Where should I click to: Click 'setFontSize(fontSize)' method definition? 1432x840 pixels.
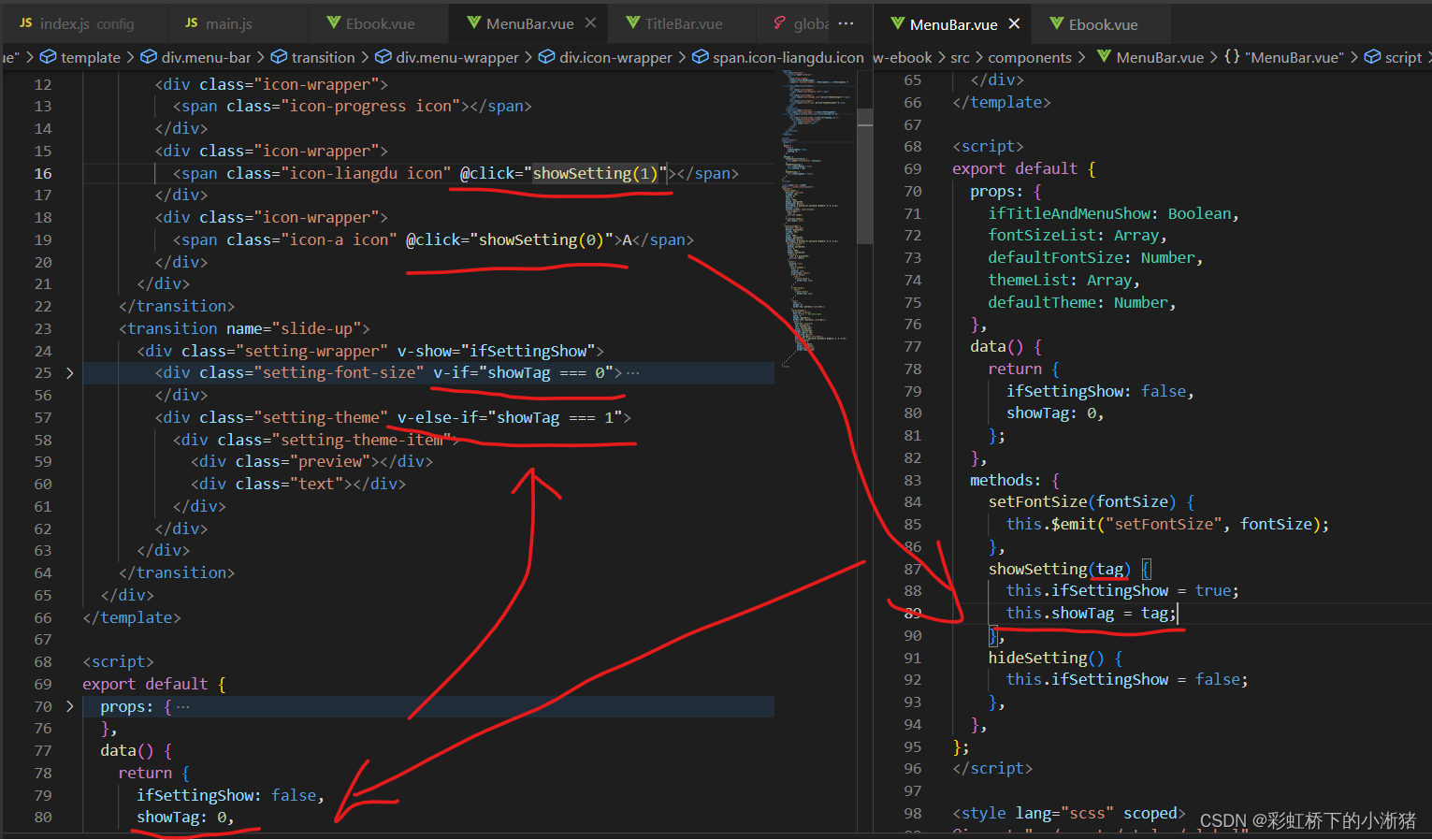pyautogui.click(x=1082, y=501)
